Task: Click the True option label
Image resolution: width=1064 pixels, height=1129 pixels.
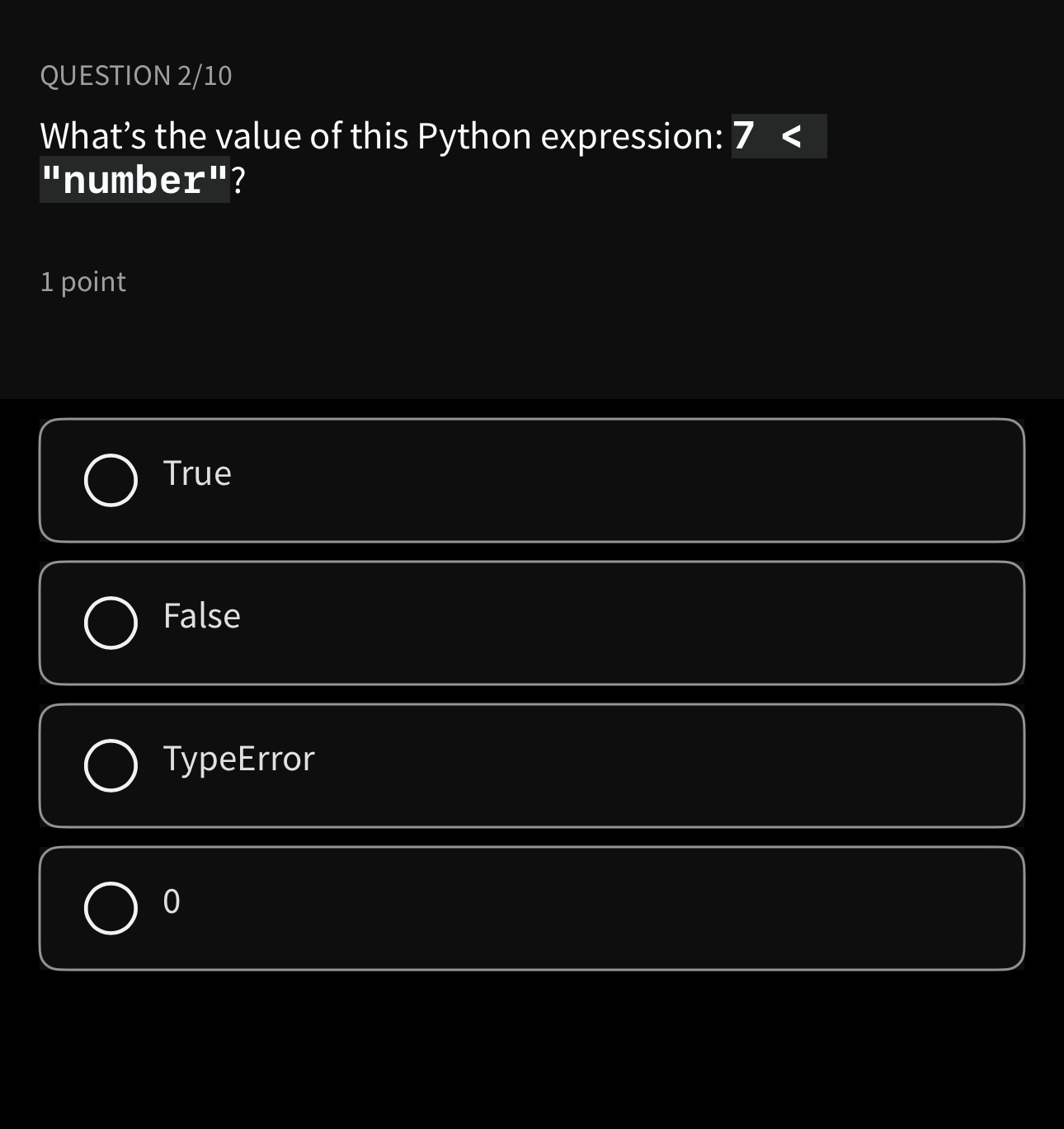Action: coord(197,473)
